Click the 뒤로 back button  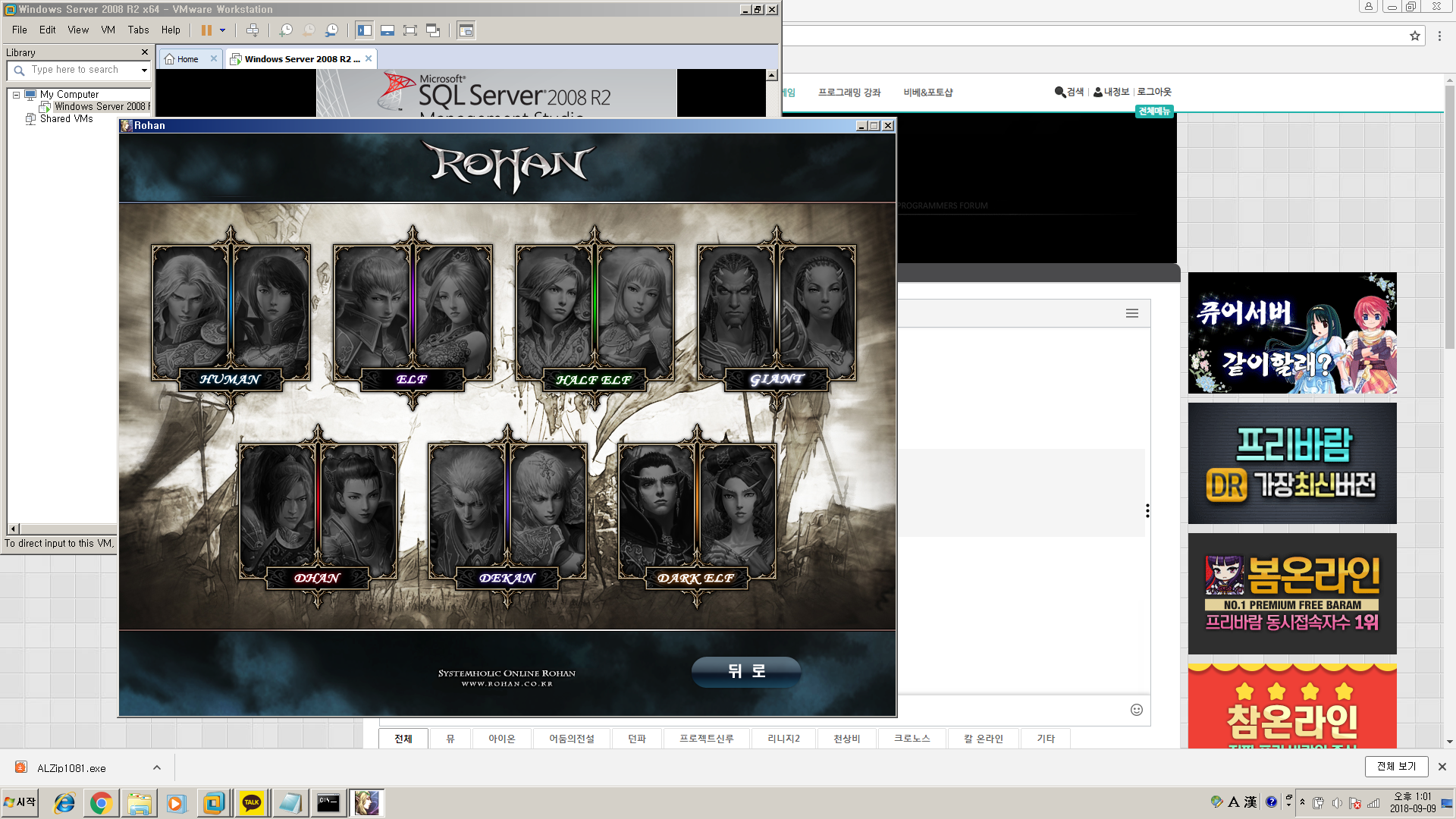[746, 671]
